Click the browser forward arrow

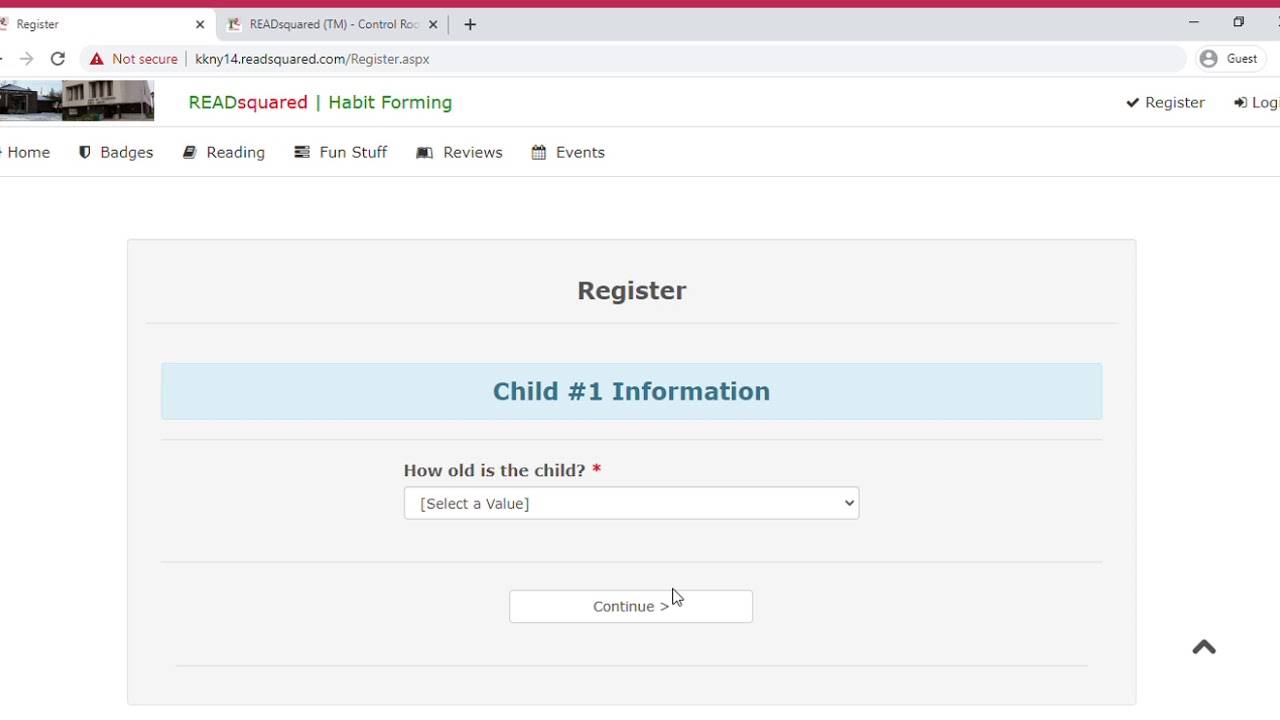[x=26, y=59]
